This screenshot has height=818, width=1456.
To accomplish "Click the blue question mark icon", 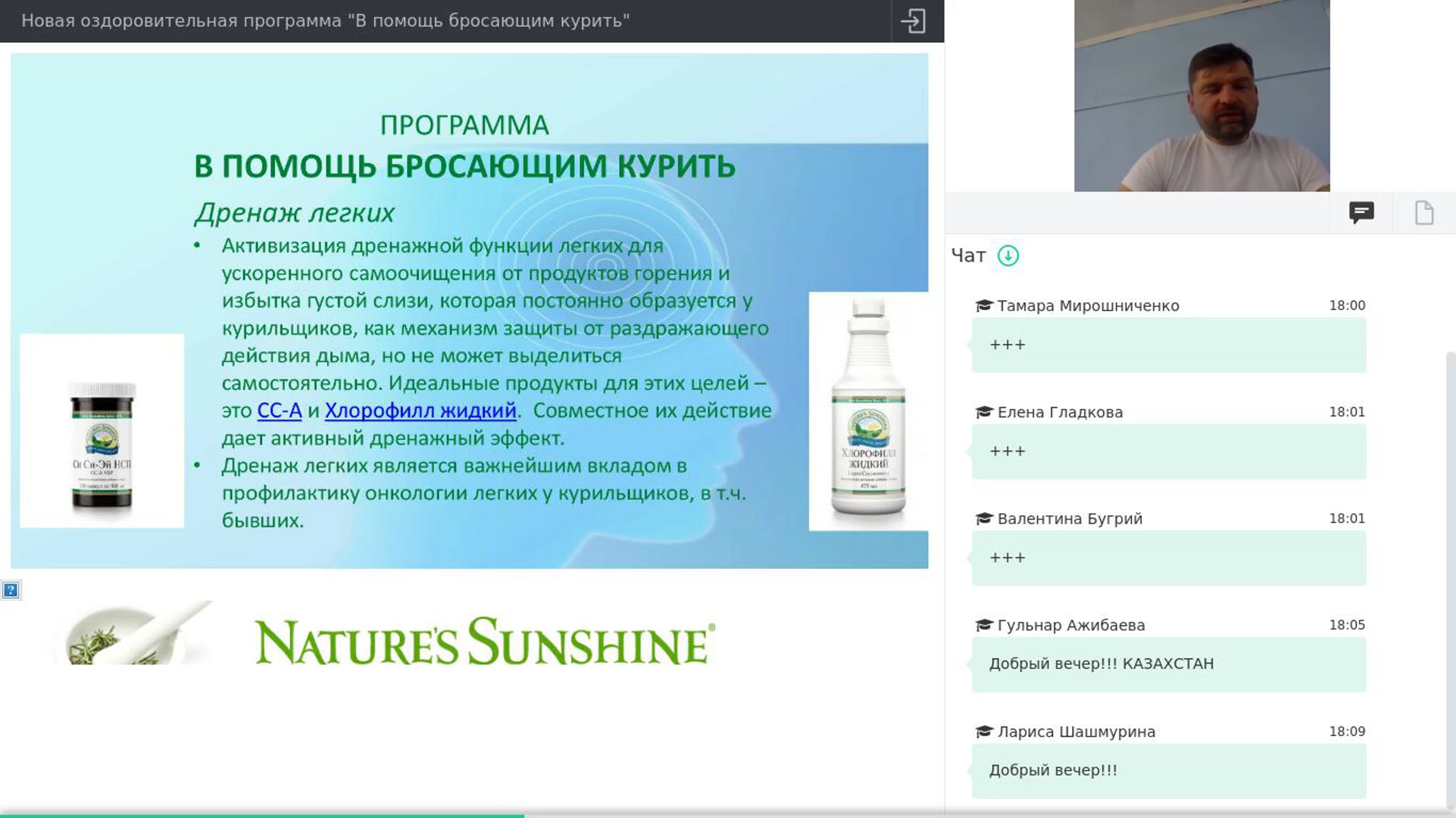I will pyautogui.click(x=10, y=590).
